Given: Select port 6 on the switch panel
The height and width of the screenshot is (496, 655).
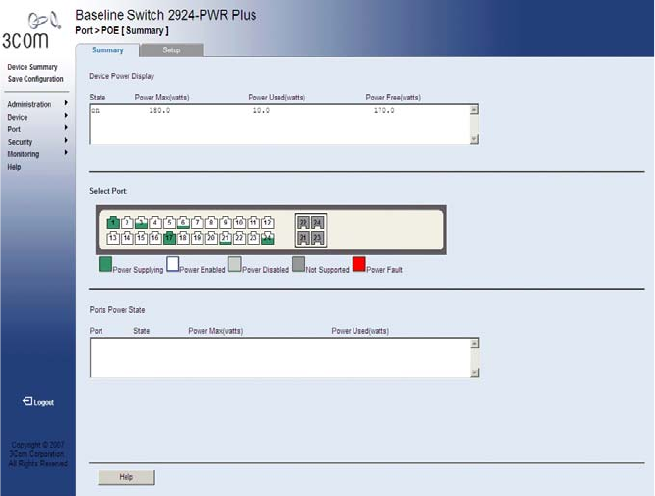Looking at the screenshot, I should (183, 223).
